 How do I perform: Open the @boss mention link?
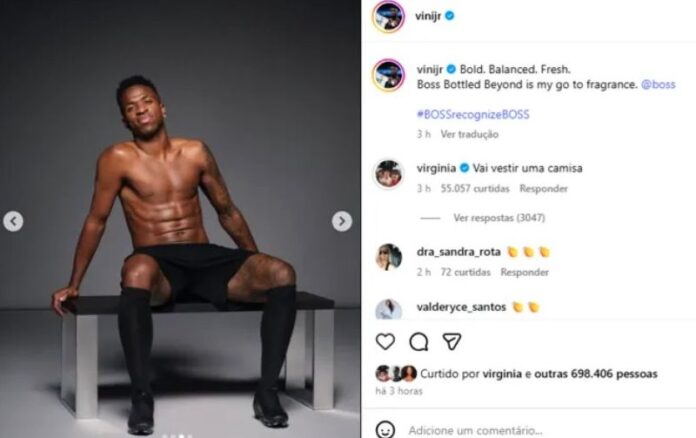[x=658, y=84]
